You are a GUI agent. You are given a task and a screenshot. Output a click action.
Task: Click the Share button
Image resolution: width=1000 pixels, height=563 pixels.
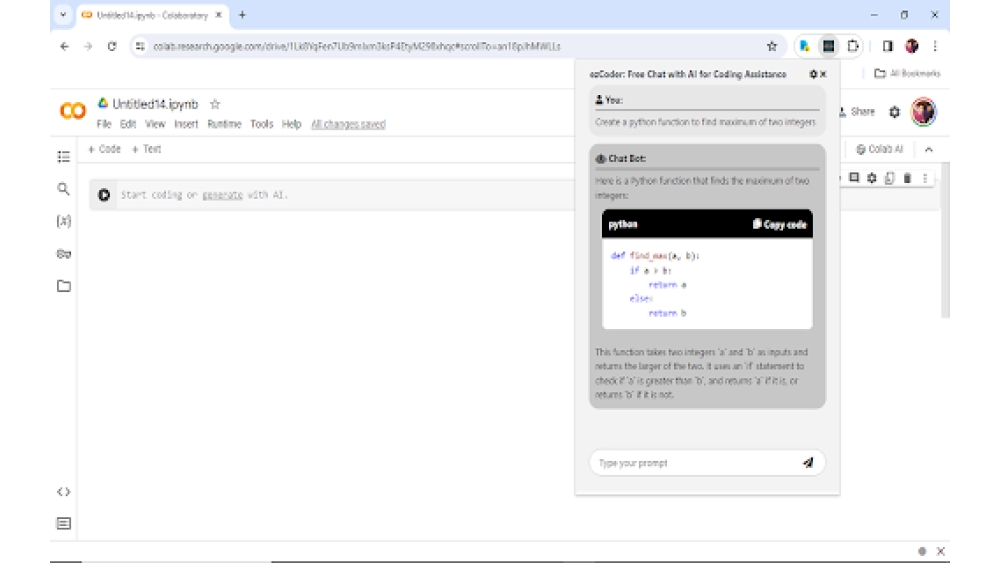tap(857, 112)
